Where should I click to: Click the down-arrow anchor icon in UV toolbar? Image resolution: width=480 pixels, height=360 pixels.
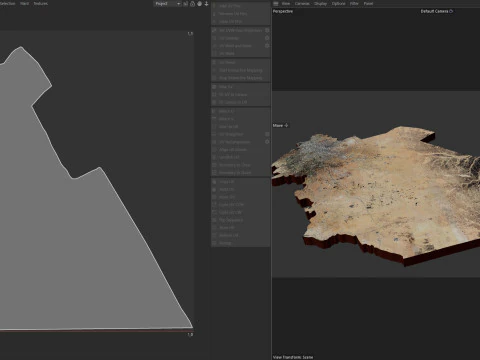(x=206, y=4)
